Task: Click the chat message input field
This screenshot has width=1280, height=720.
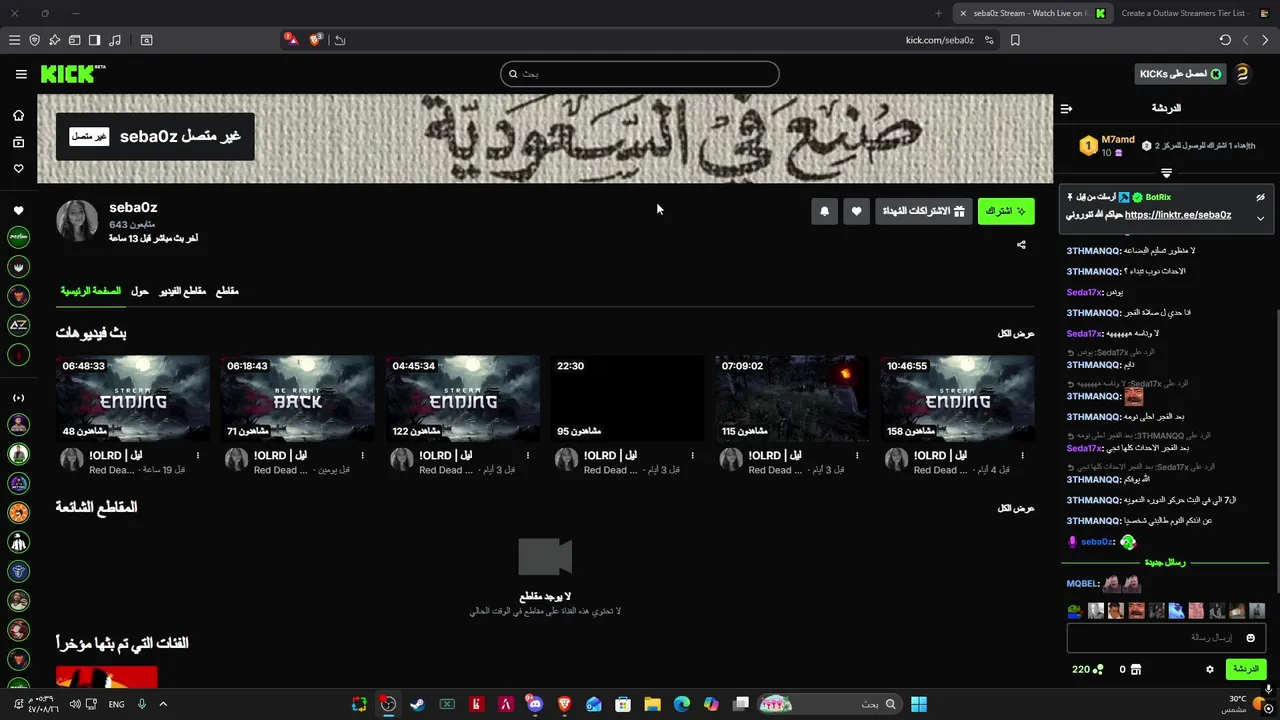Action: pyautogui.click(x=1166, y=637)
